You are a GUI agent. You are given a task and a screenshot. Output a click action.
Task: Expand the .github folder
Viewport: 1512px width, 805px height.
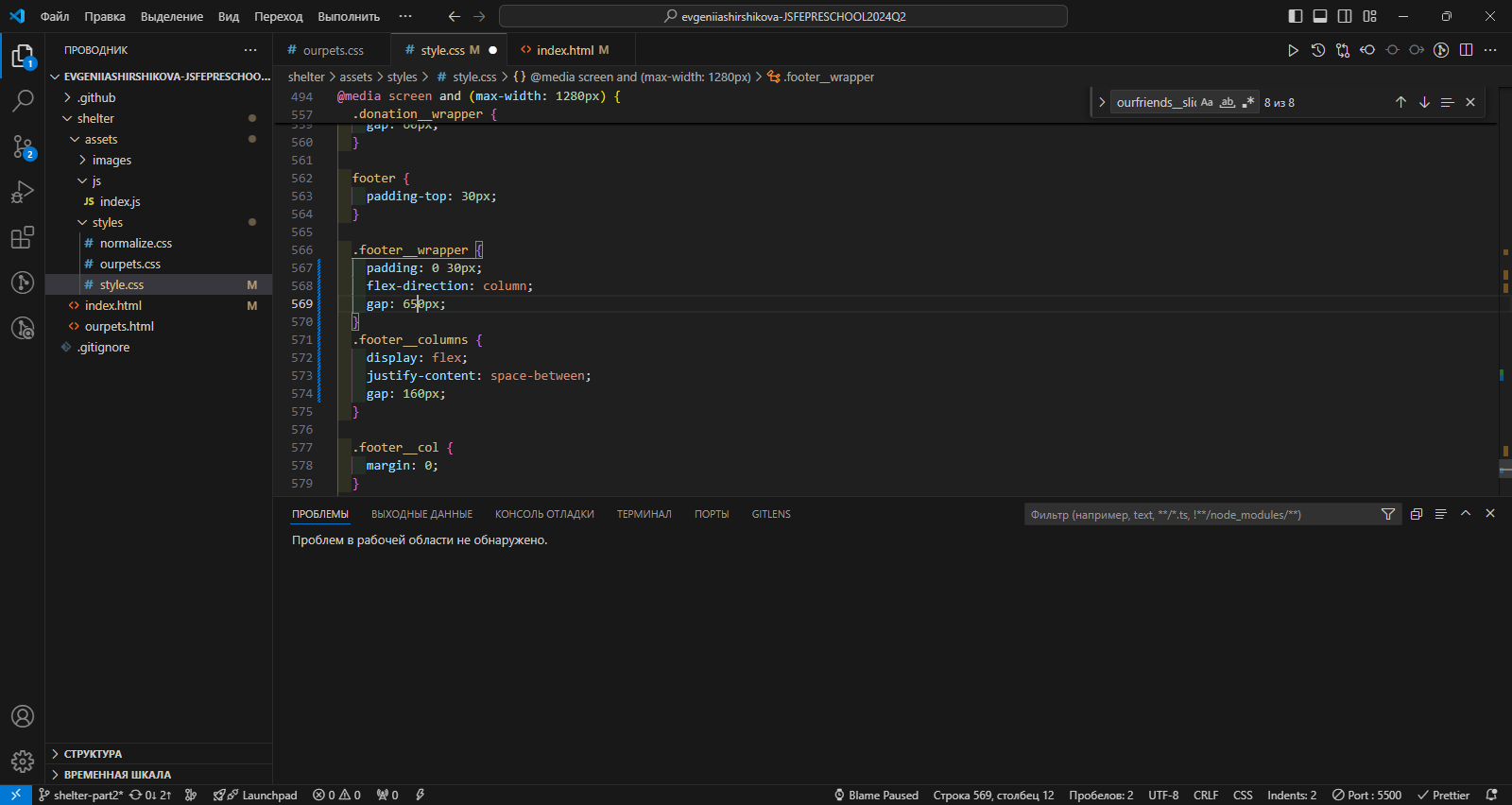point(159,97)
